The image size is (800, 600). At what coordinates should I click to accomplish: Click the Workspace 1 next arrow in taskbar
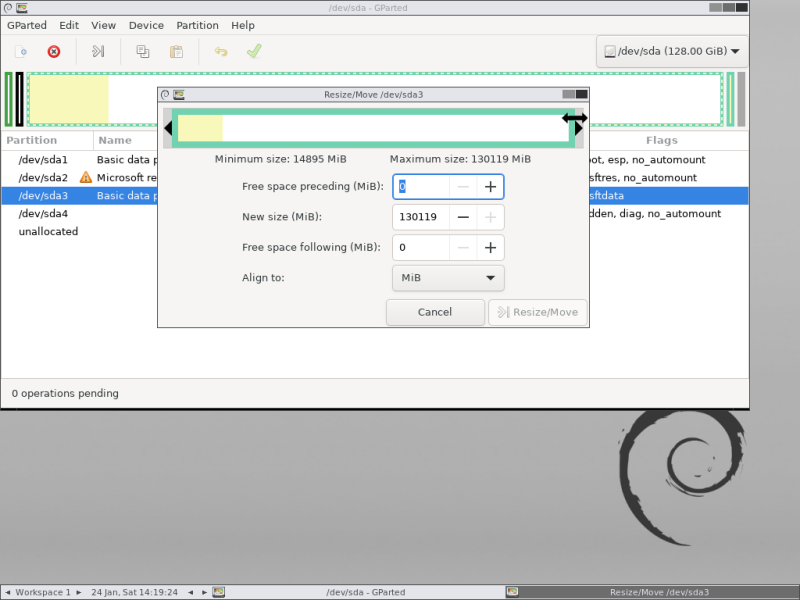tap(79, 592)
